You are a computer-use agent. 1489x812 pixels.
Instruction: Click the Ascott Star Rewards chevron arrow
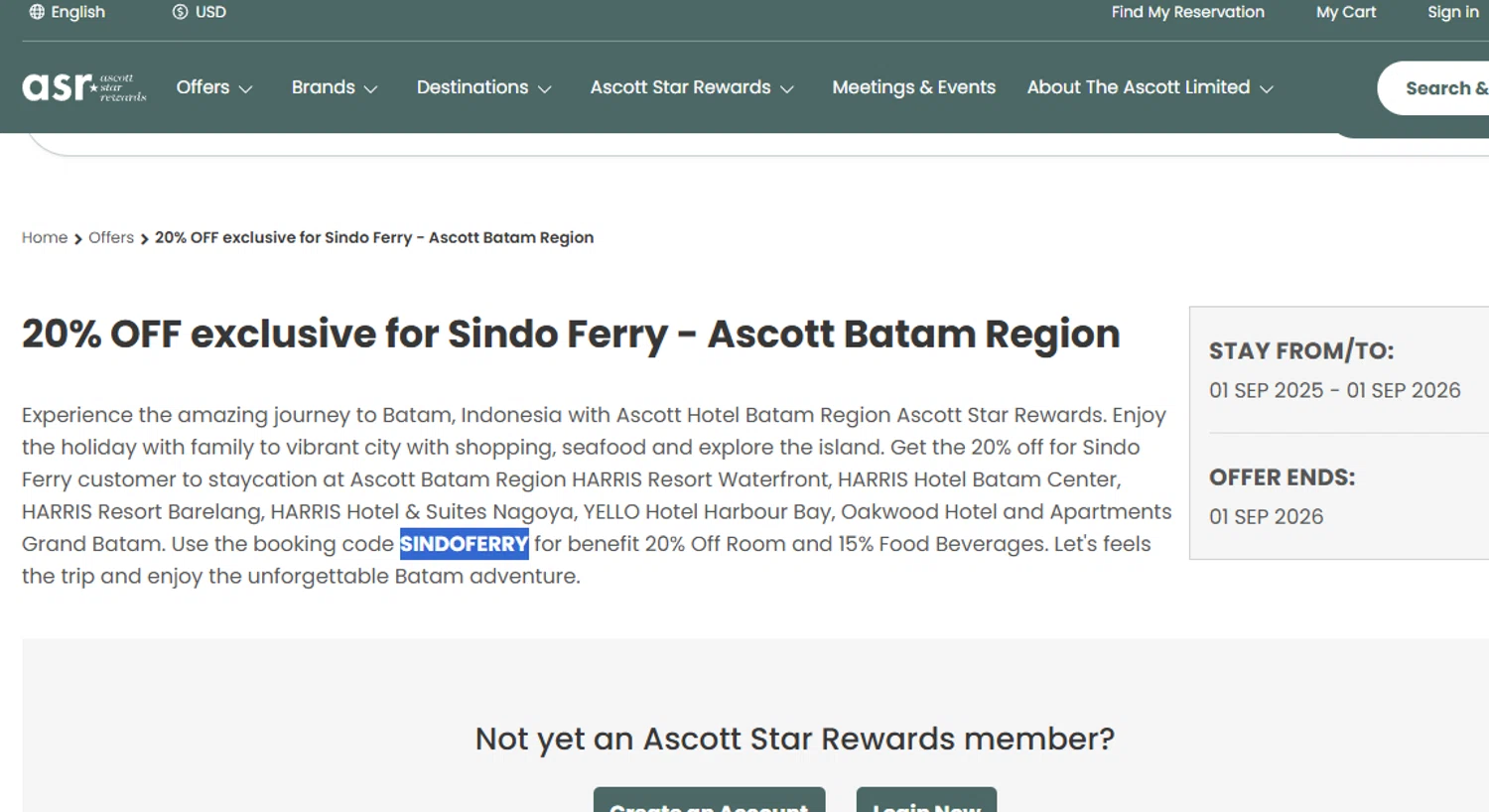click(x=787, y=89)
